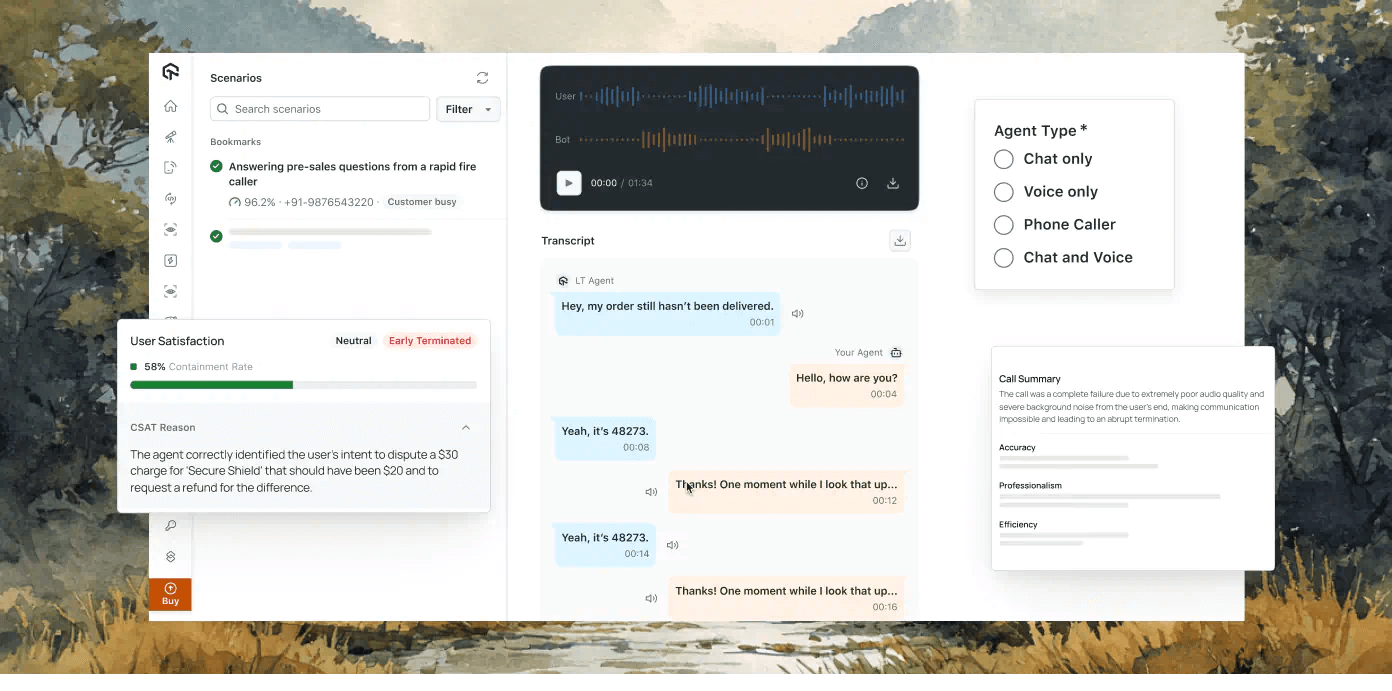Click 'Yeah, it's 48273.' bubble at 00:08

(x=605, y=439)
